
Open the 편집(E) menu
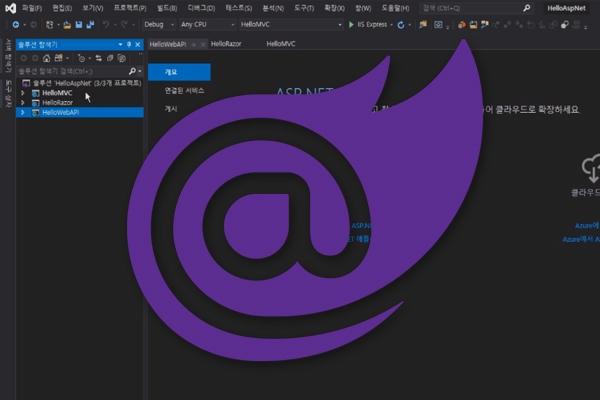click(x=62, y=8)
